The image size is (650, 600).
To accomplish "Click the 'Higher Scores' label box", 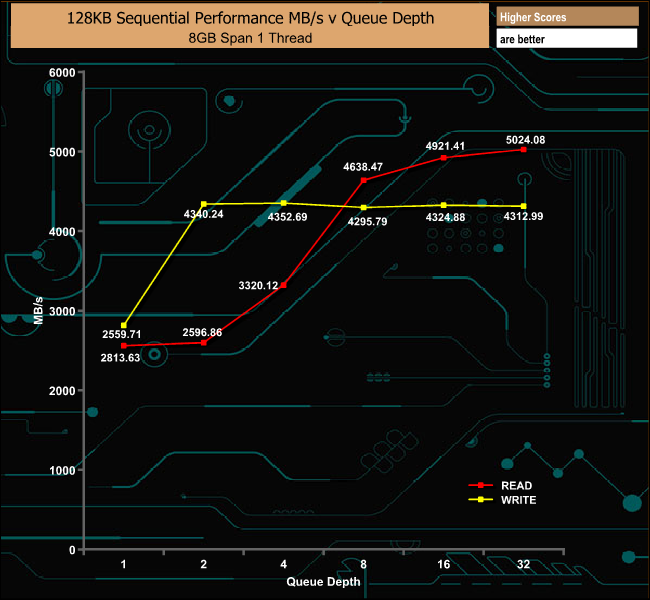I will click(567, 17).
